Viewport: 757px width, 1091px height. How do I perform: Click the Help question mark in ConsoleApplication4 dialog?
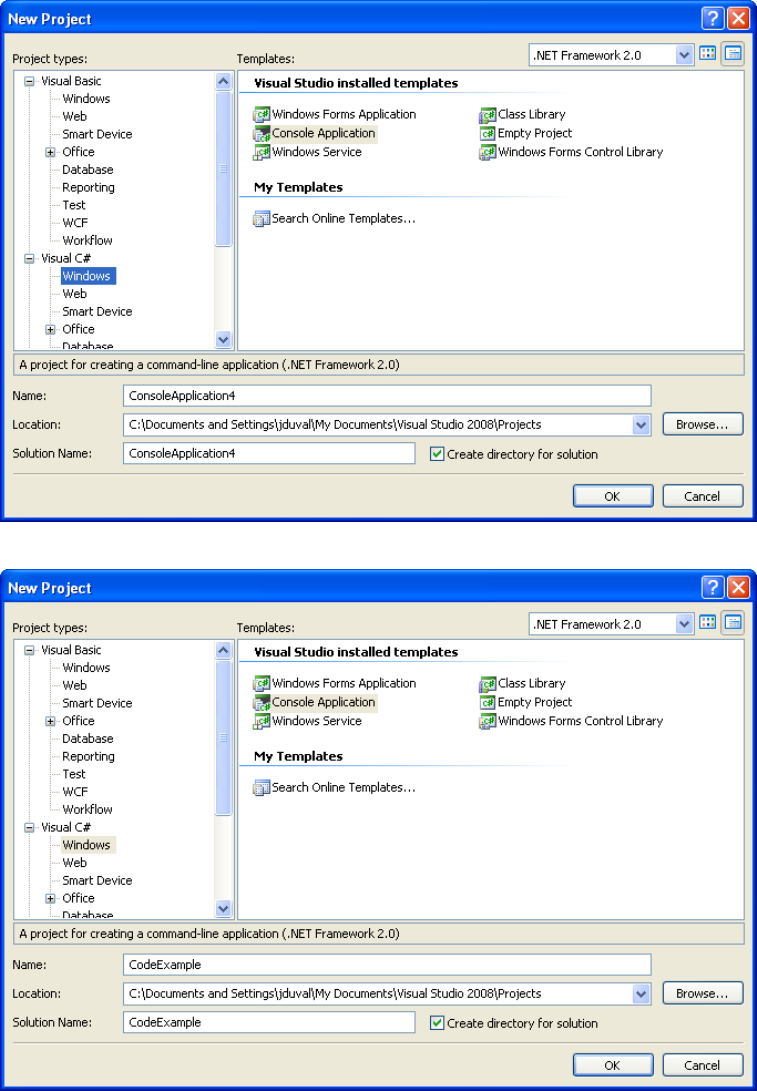tap(712, 19)
